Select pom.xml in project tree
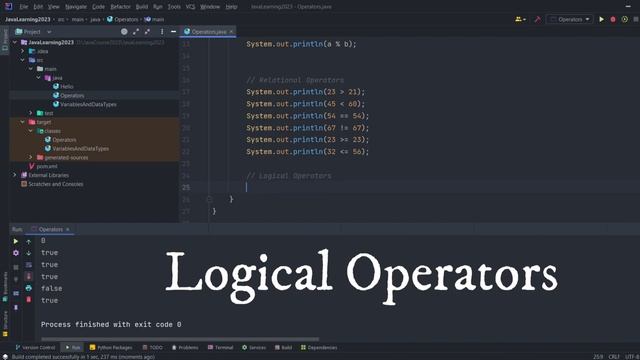 [x=47, y=166]
